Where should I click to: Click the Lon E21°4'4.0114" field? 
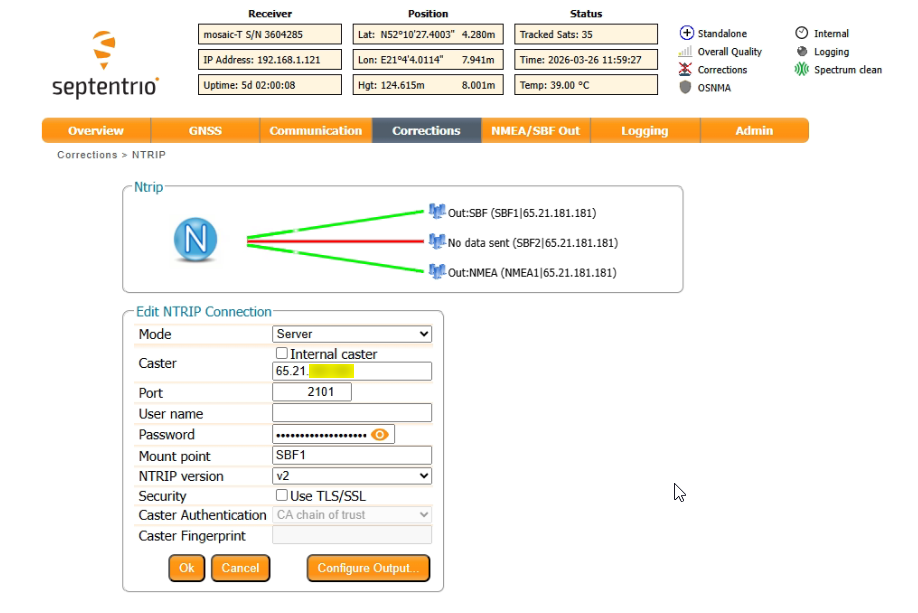(x=428, y=60)
